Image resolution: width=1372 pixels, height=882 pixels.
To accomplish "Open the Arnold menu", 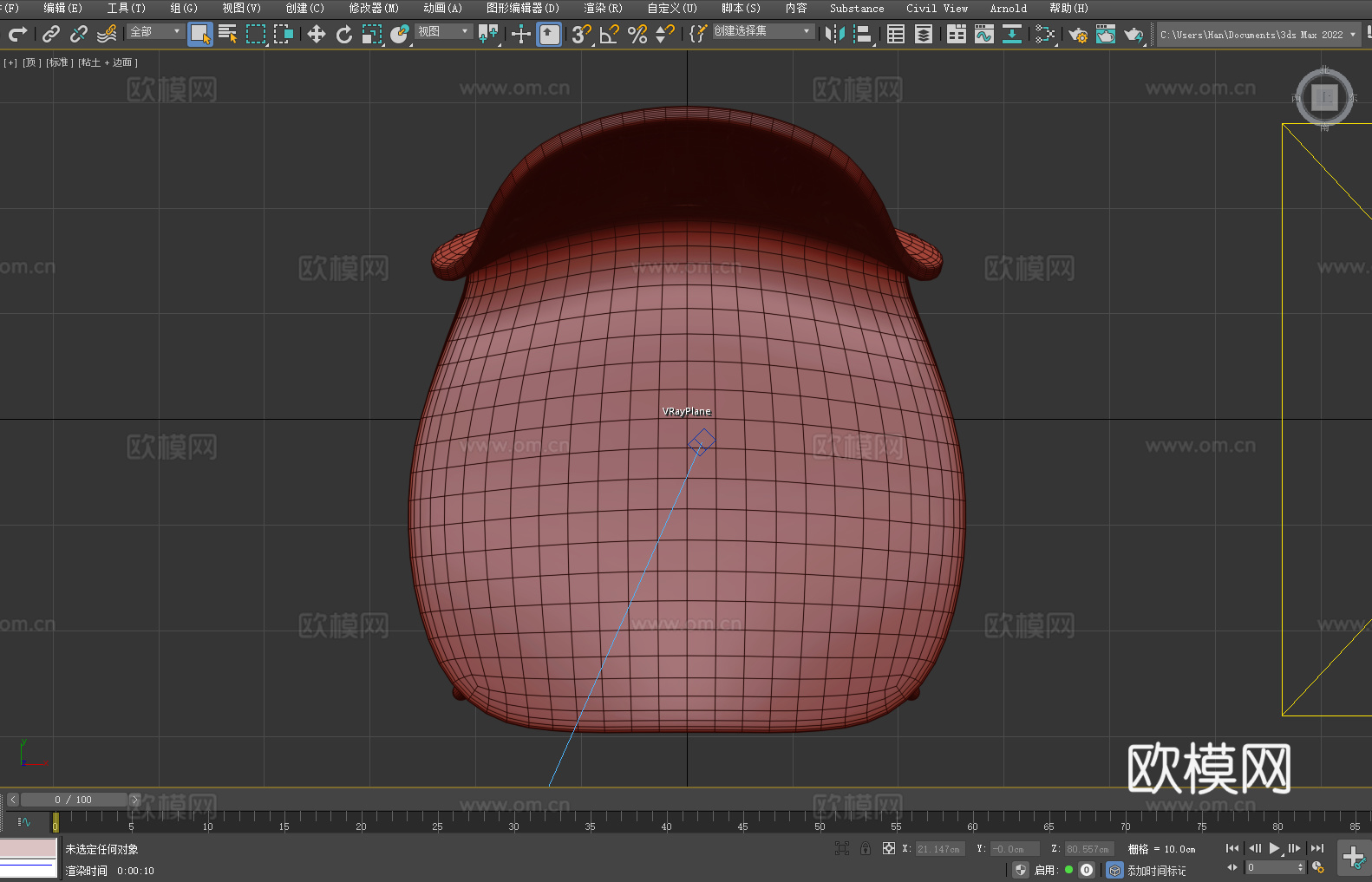I will (x=1008, y=8).
